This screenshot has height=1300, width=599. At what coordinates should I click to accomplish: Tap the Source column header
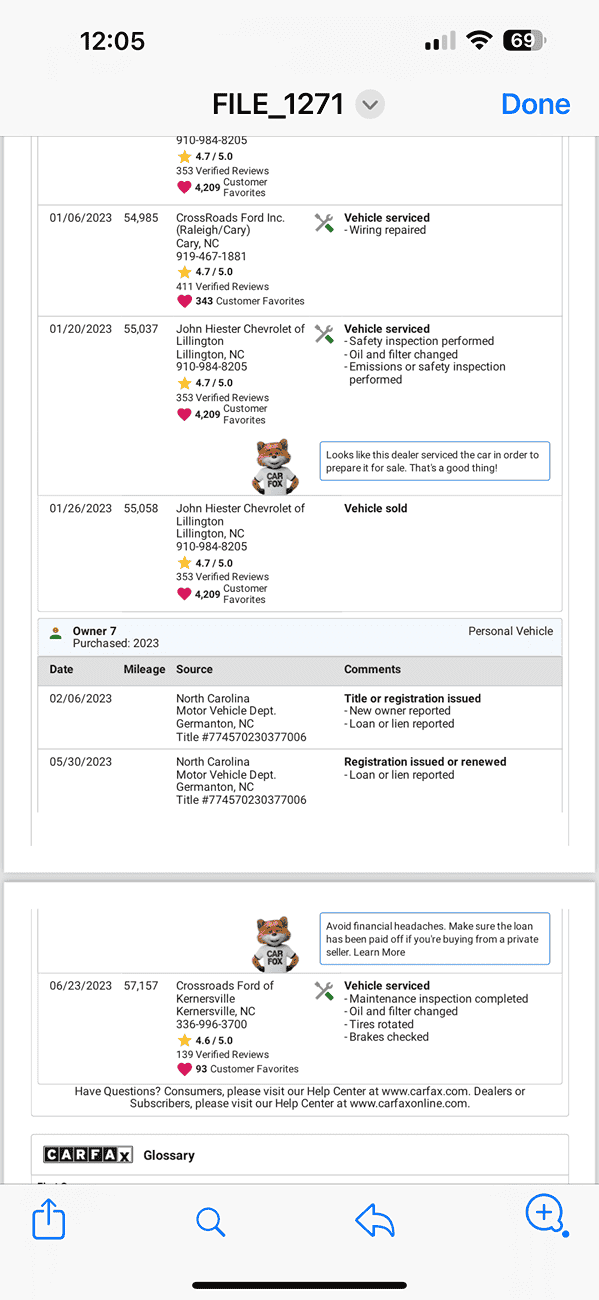(x=194, y=670)
